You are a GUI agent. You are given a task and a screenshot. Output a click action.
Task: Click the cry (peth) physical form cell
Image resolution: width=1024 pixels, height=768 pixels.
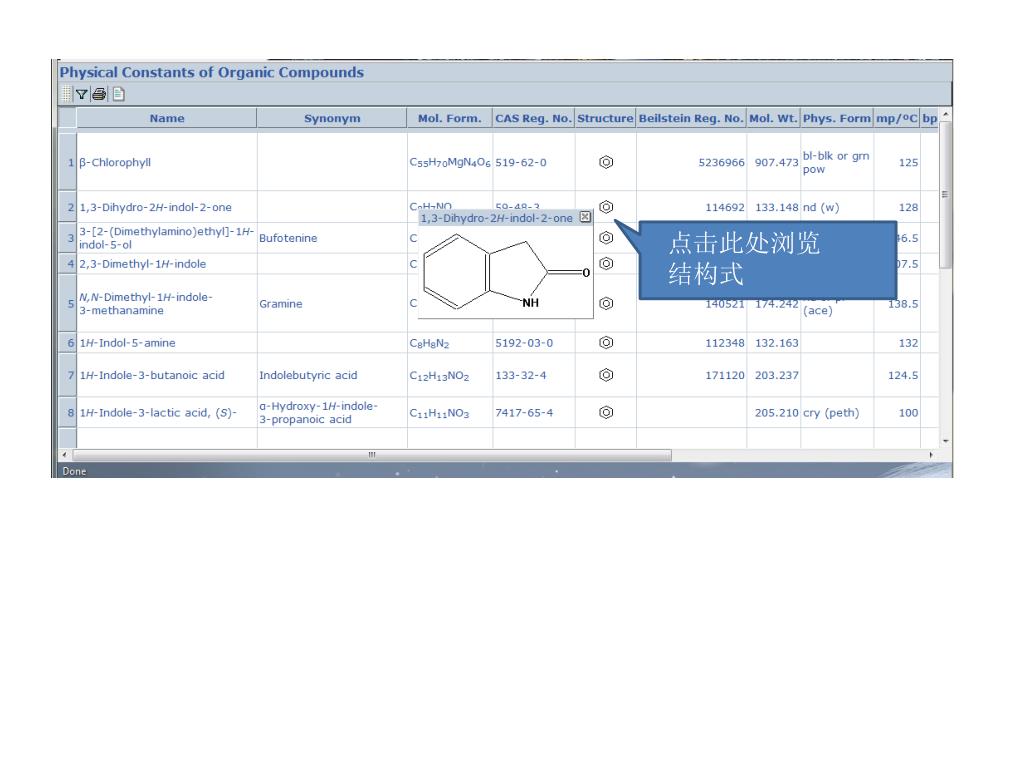tap(837, 413)
